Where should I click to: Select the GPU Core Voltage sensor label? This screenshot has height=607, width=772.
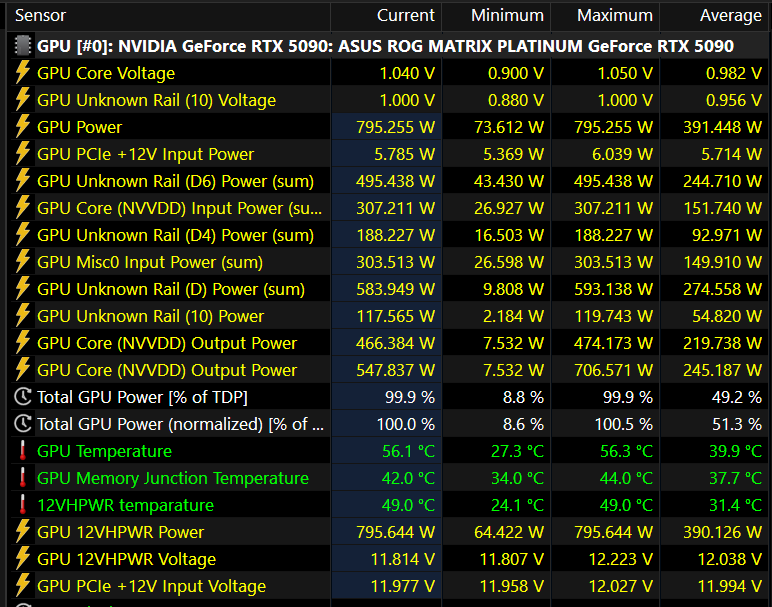tap(106, 73)
